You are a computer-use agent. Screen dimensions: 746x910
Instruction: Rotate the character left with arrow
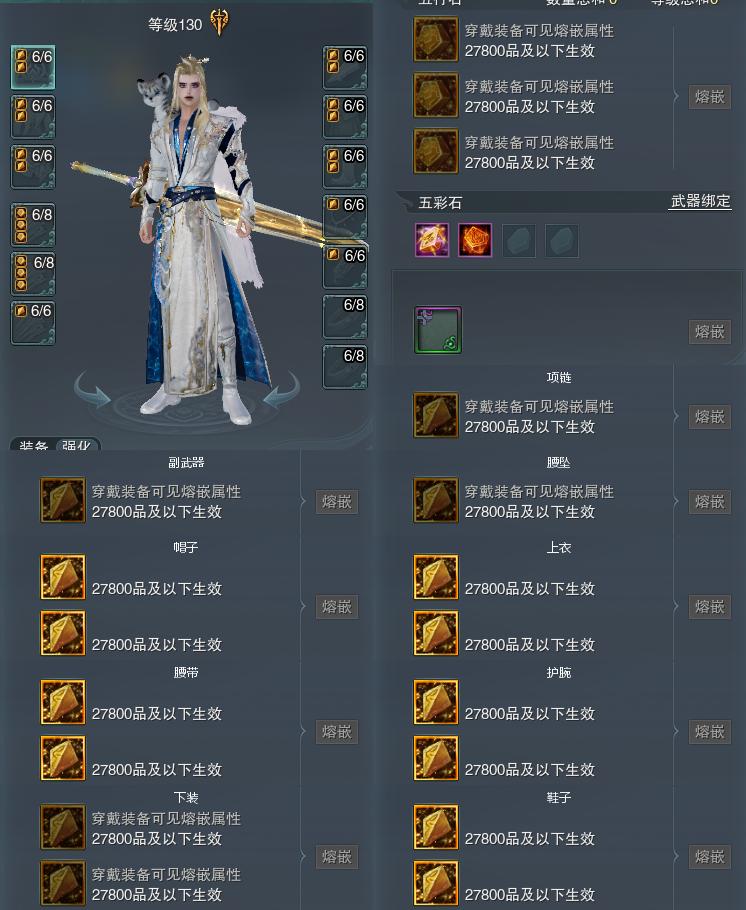pos(93,391)
